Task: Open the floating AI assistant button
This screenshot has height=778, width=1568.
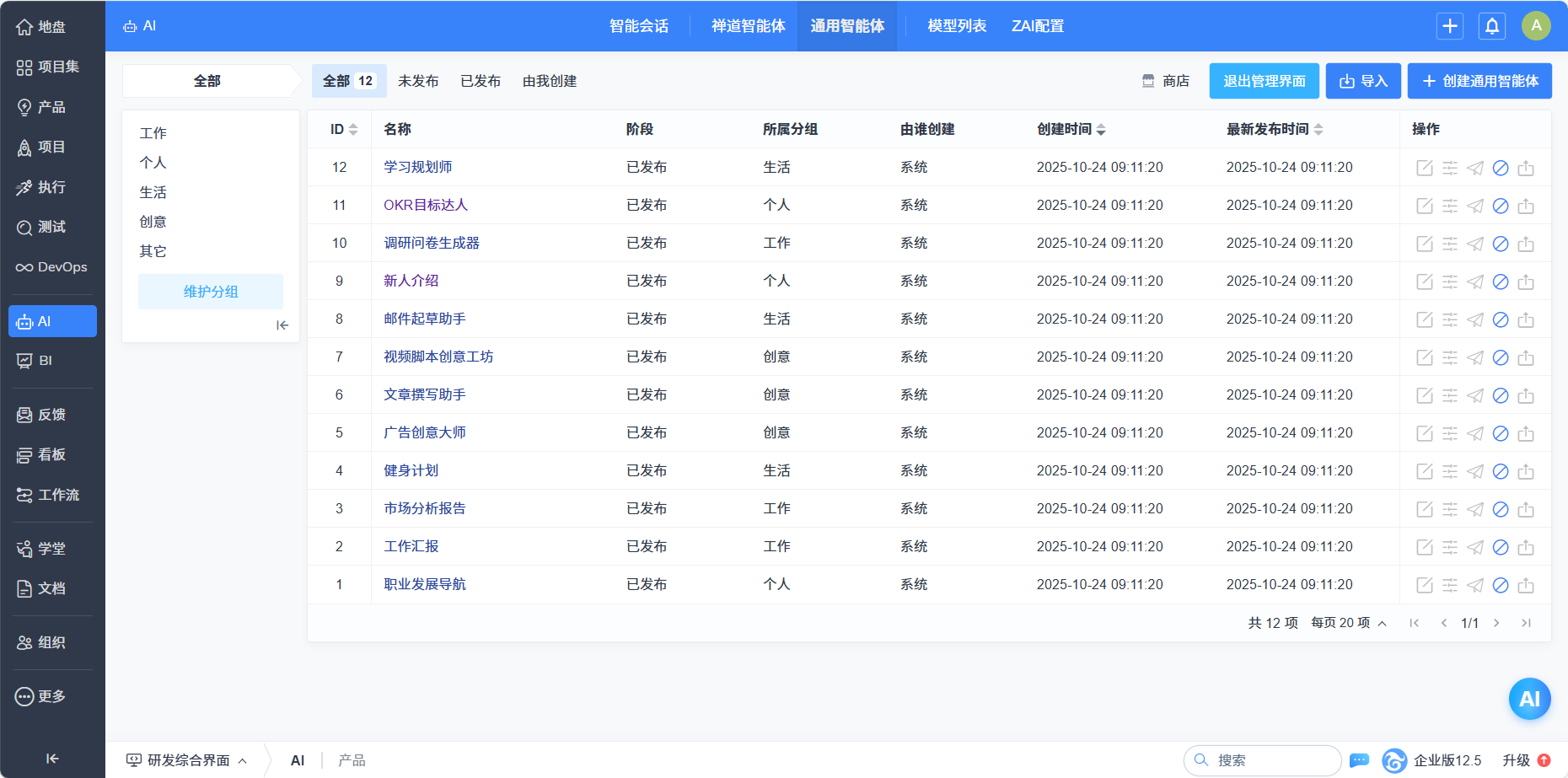Action: click(x=1528, y=698)
